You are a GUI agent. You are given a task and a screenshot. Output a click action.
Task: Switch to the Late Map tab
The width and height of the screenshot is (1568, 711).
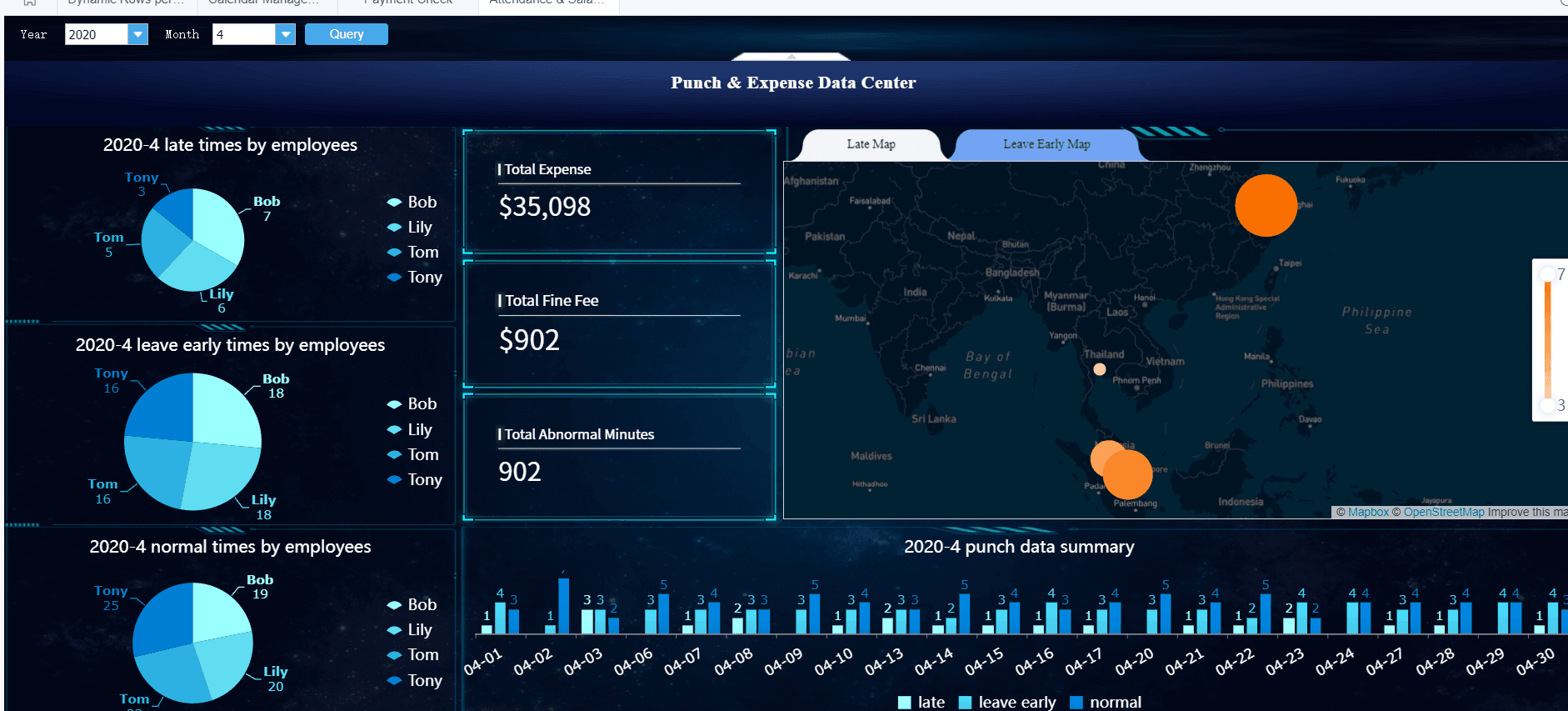pos(871,144)
